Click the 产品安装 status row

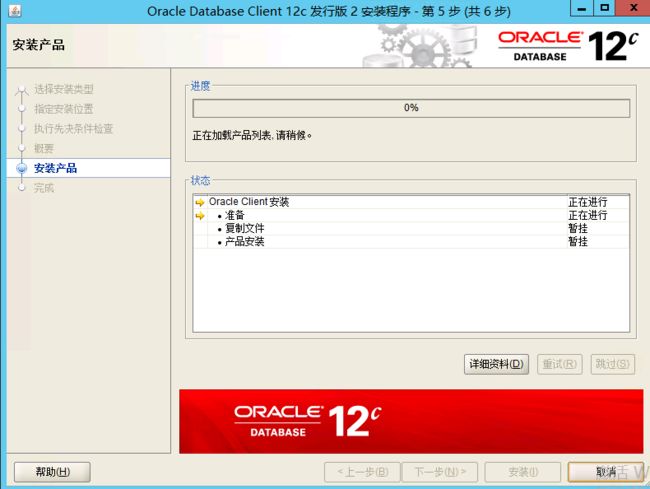(x=411, y=242)
